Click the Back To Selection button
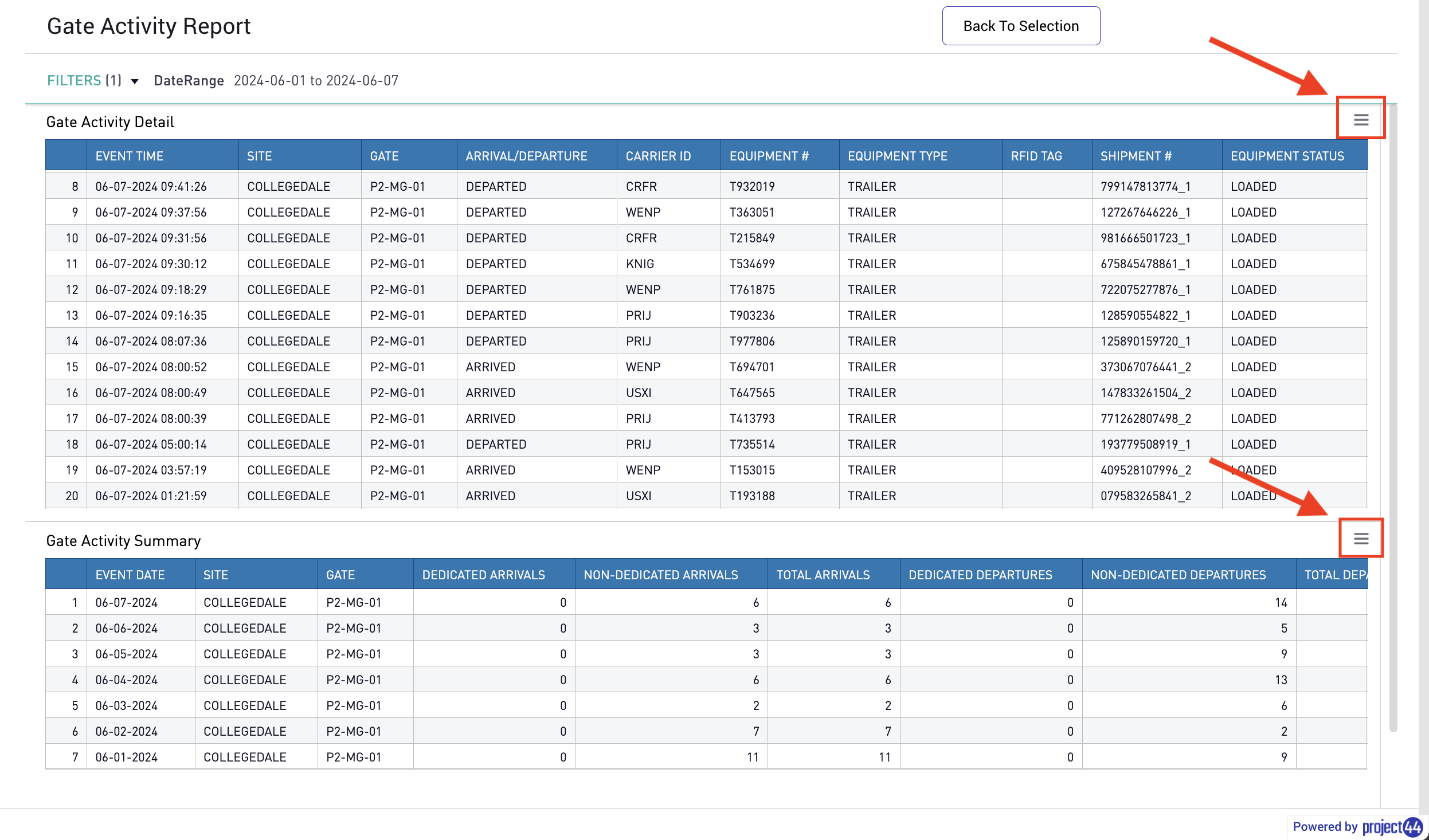This screenshot has width=1429, height=840. tap(1021, 26)
